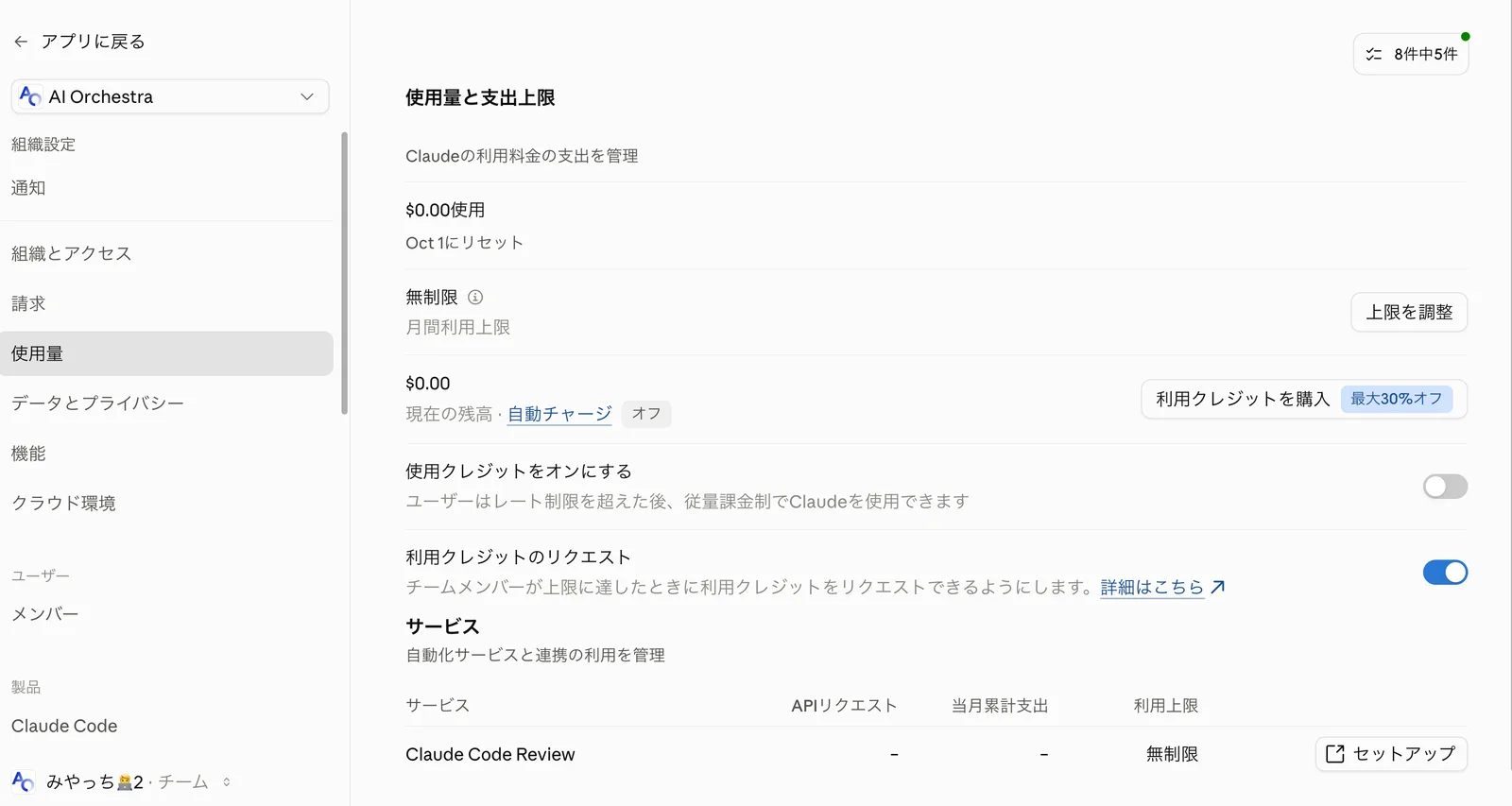
Task: Open 通知 settings page
Action: (x=28, y=188)
